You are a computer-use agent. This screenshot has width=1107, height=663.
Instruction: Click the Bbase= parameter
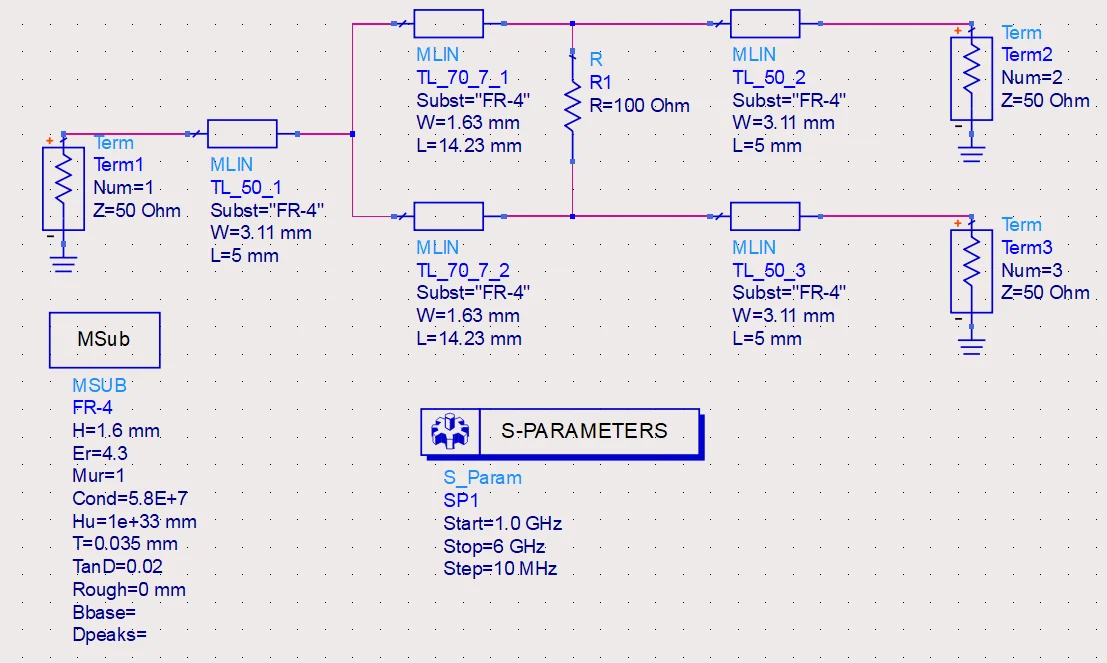point(104,612)
